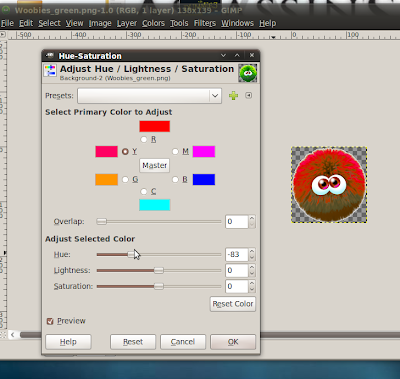Select the G primary color radio button

coord(125,180)
